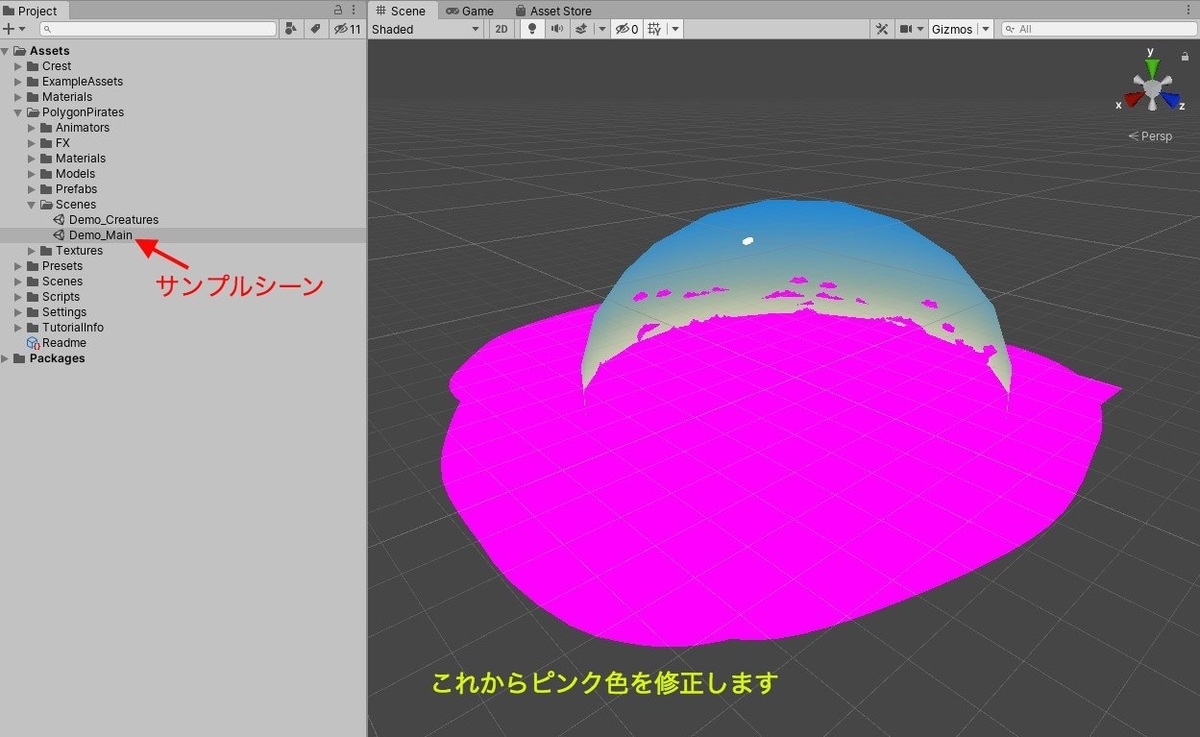Select the Demo_Main scene asset
This screenshot has height=737, width=1200.
[x=100, y=236]
